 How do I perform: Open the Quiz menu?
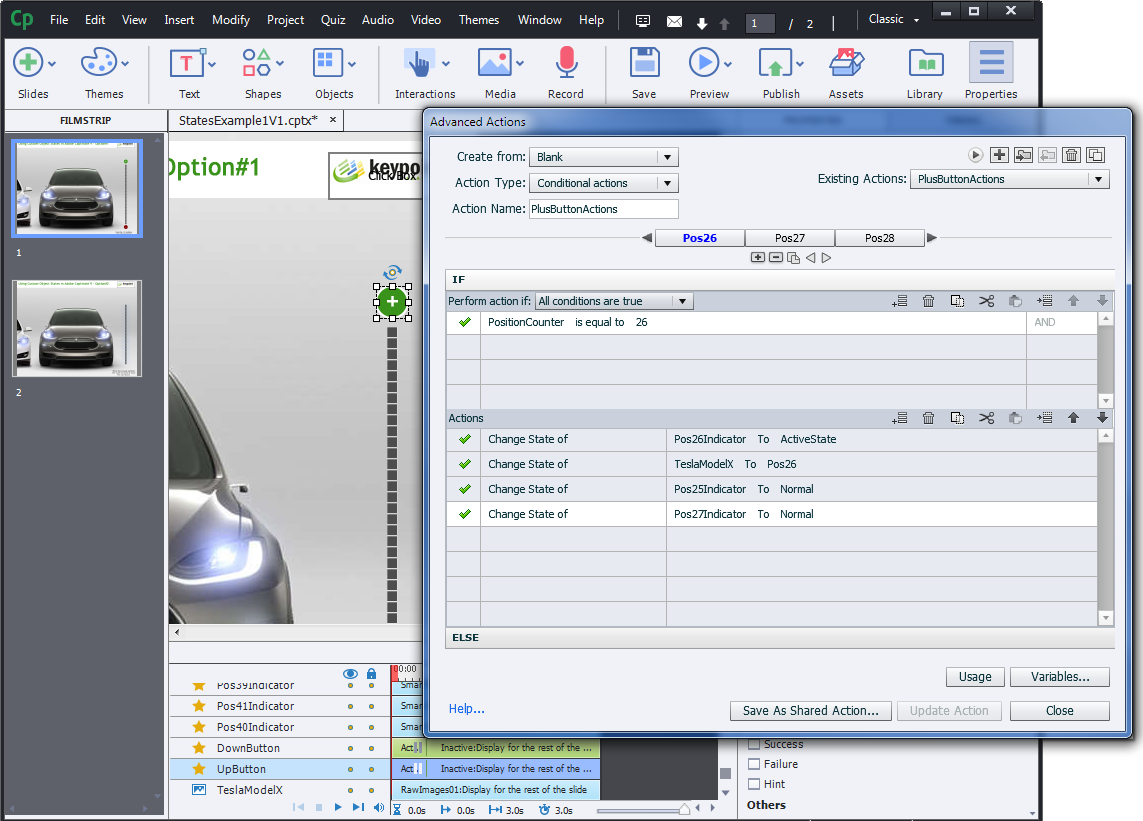point(333,20)
